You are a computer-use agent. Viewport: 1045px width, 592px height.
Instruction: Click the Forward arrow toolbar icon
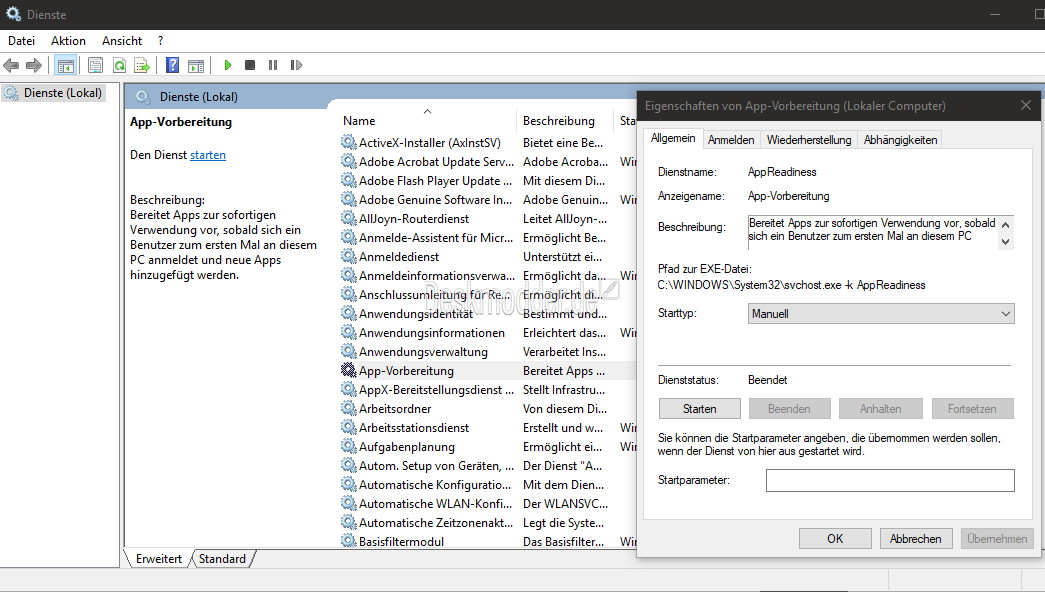[x=33, y=65]
